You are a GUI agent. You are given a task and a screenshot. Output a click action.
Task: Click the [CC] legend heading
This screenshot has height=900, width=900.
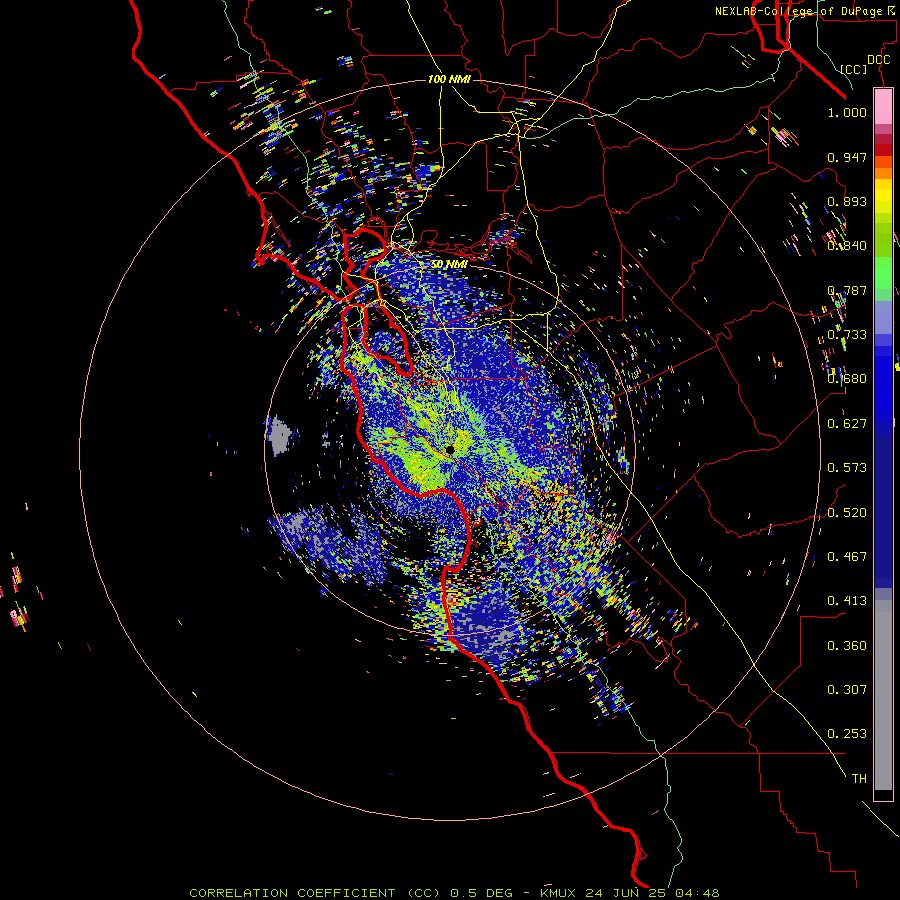[854, 69]
